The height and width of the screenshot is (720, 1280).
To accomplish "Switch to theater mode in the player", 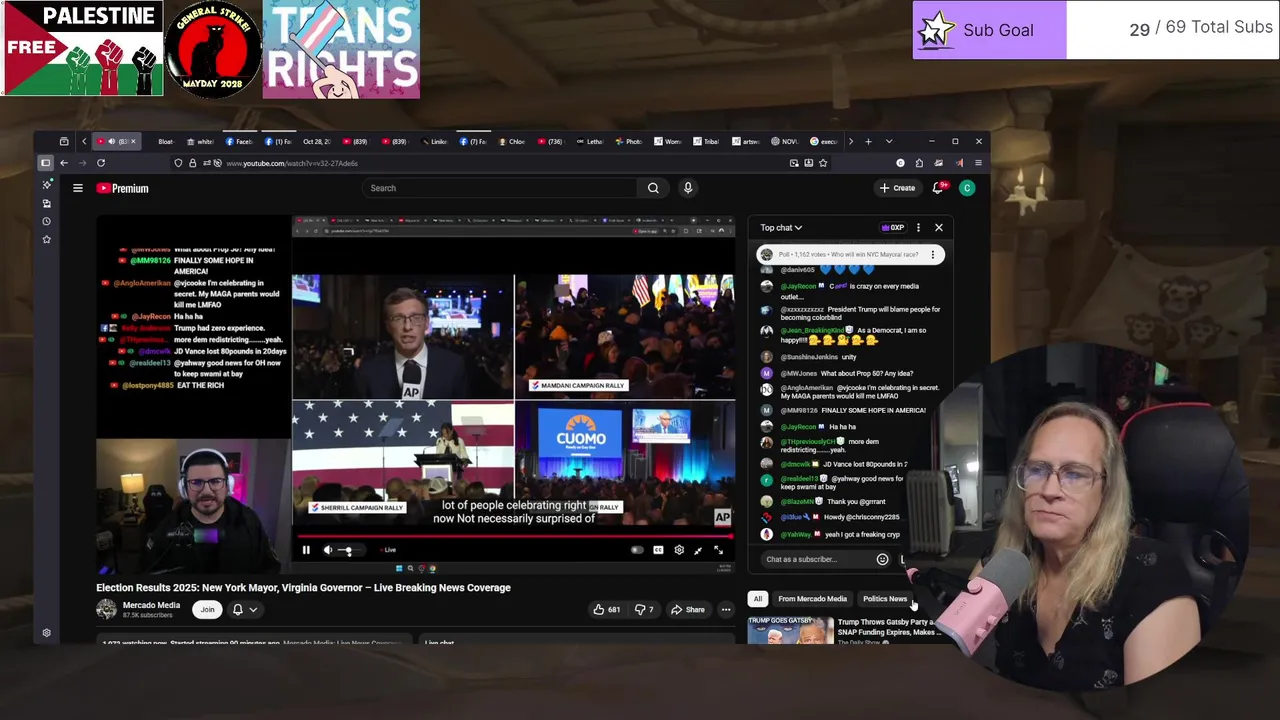I will (698, 550).
